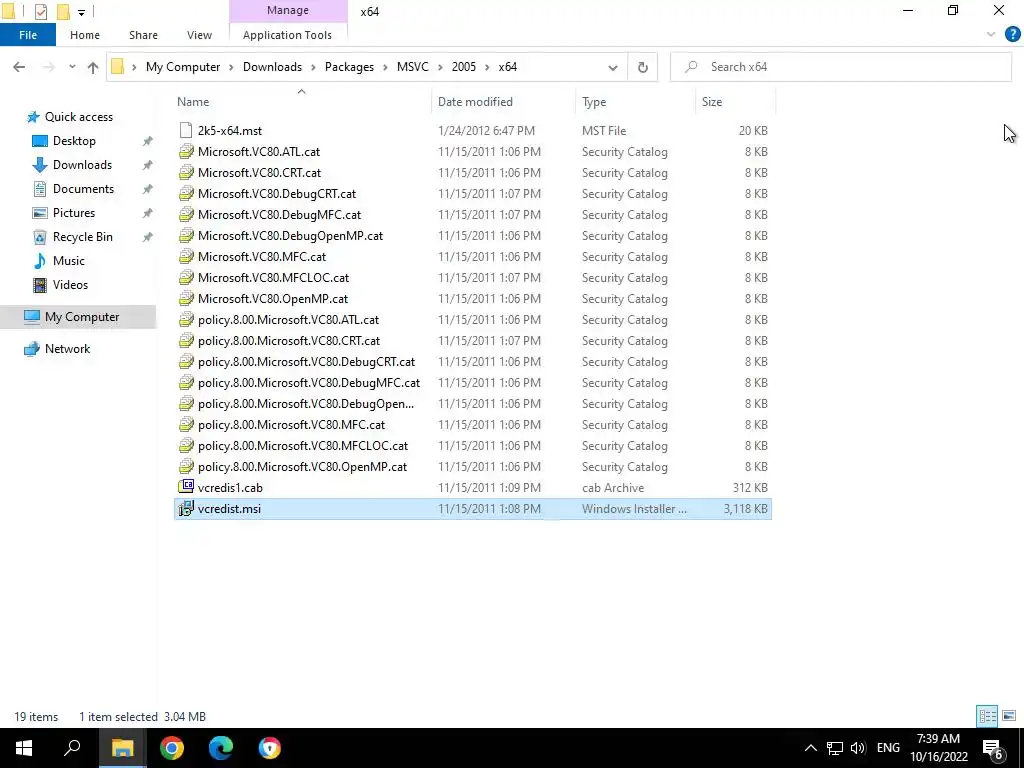Select Microsoft.VC80.ATL.cat catalog icon

click(x=186, y=152)
